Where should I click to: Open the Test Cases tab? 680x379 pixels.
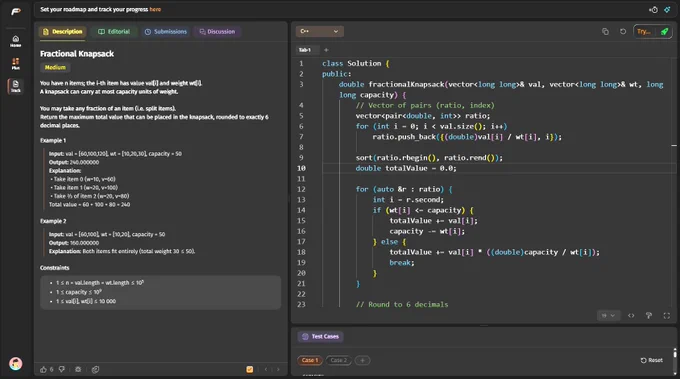point(320,337)
